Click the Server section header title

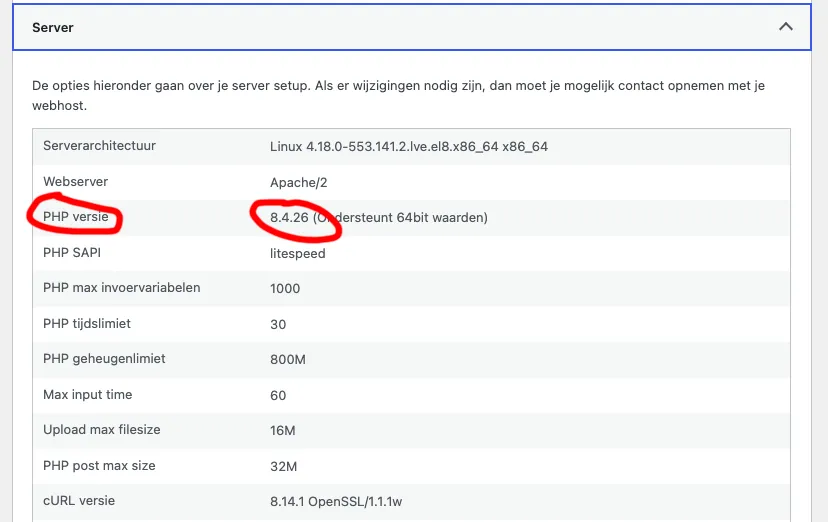tap(53, 27)
